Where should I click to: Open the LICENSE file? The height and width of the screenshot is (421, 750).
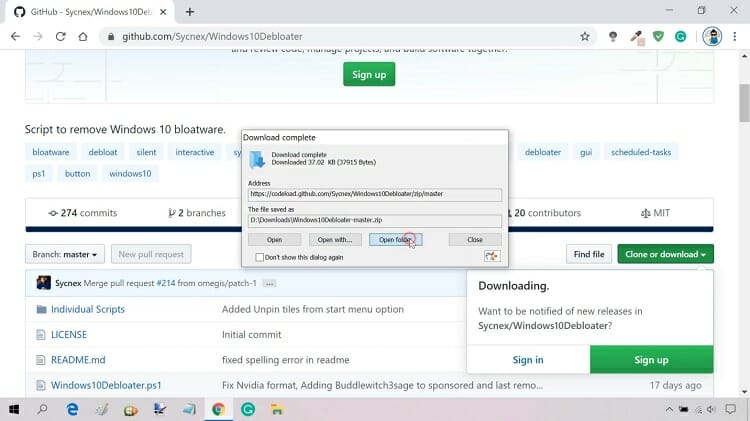click(x=69, y=334)
